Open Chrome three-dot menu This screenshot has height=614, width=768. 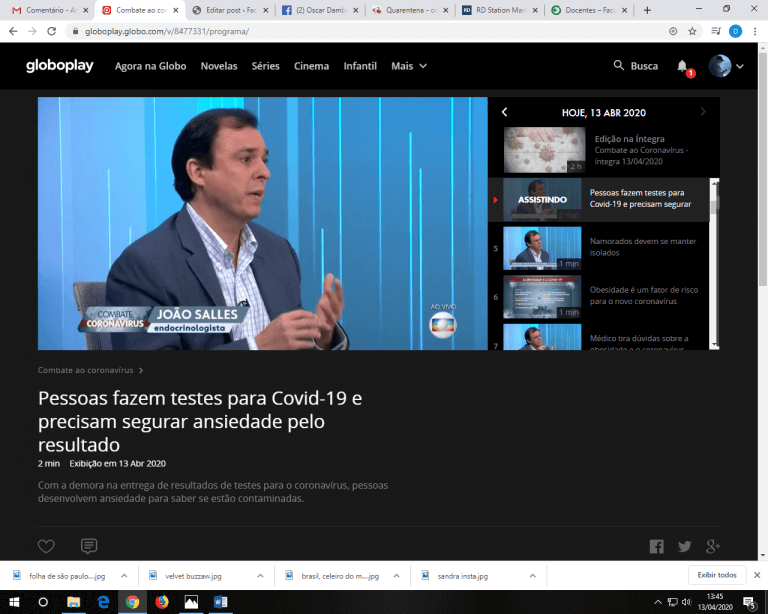coord(755,31)
